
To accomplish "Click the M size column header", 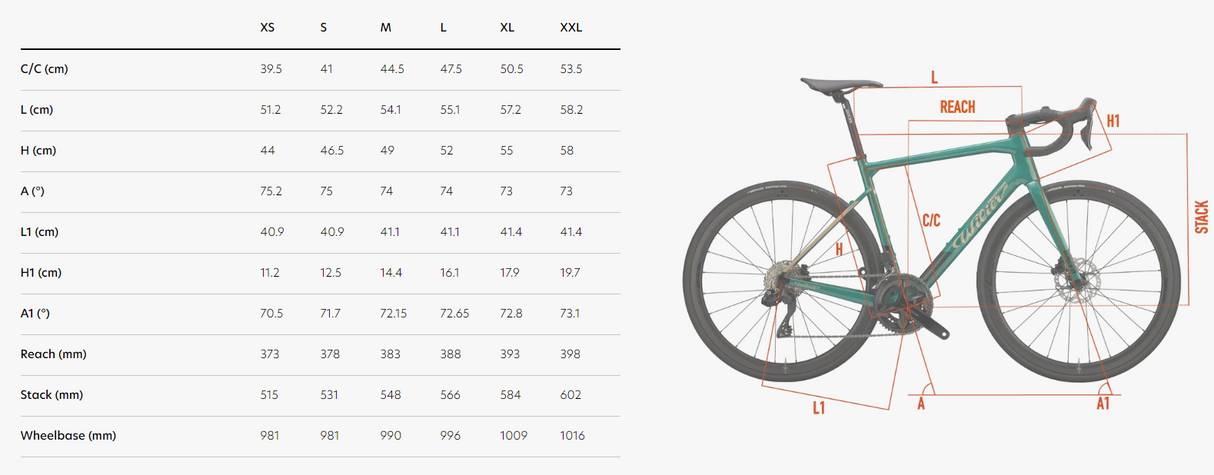I will click(x=385, y=27).
